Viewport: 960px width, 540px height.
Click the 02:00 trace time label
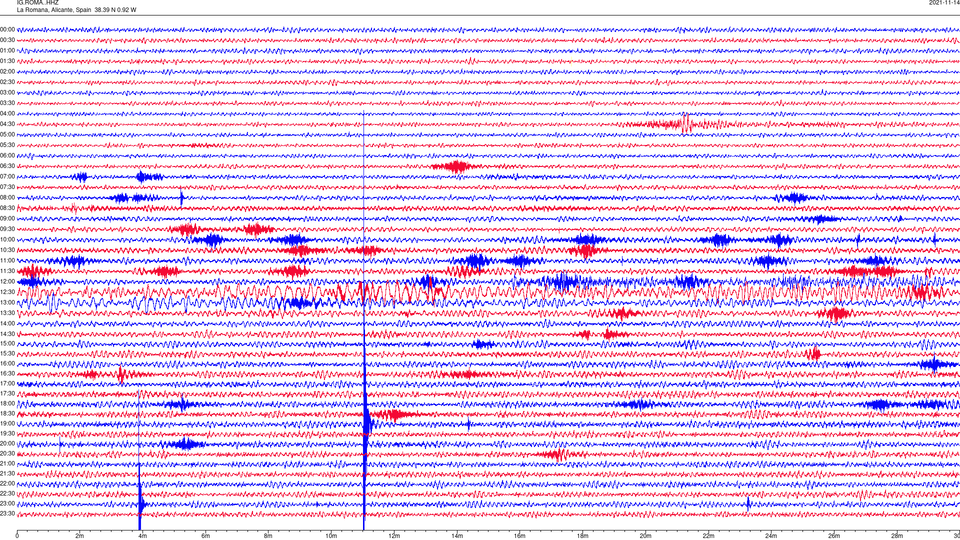point(7,72)
